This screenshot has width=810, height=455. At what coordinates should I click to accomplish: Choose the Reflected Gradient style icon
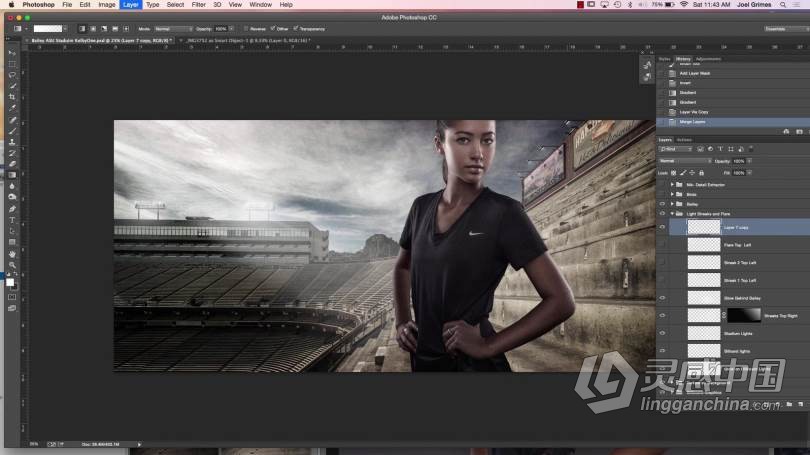pyautogui.click(x=115, y=29)
